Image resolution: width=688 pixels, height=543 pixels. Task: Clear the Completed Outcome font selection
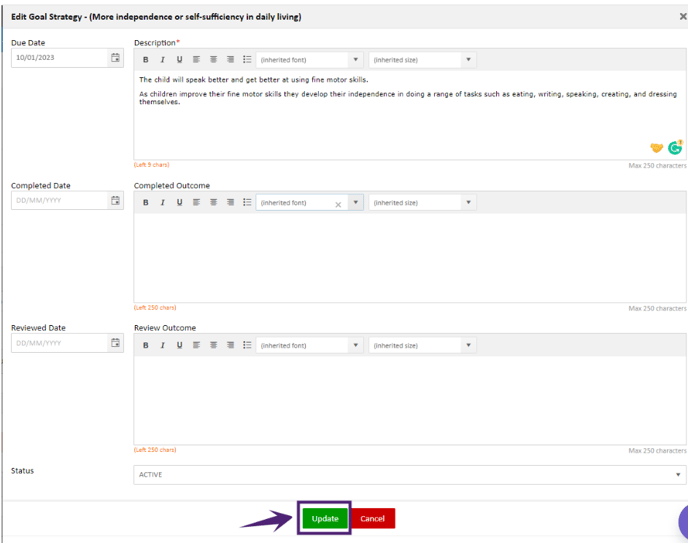338,205
